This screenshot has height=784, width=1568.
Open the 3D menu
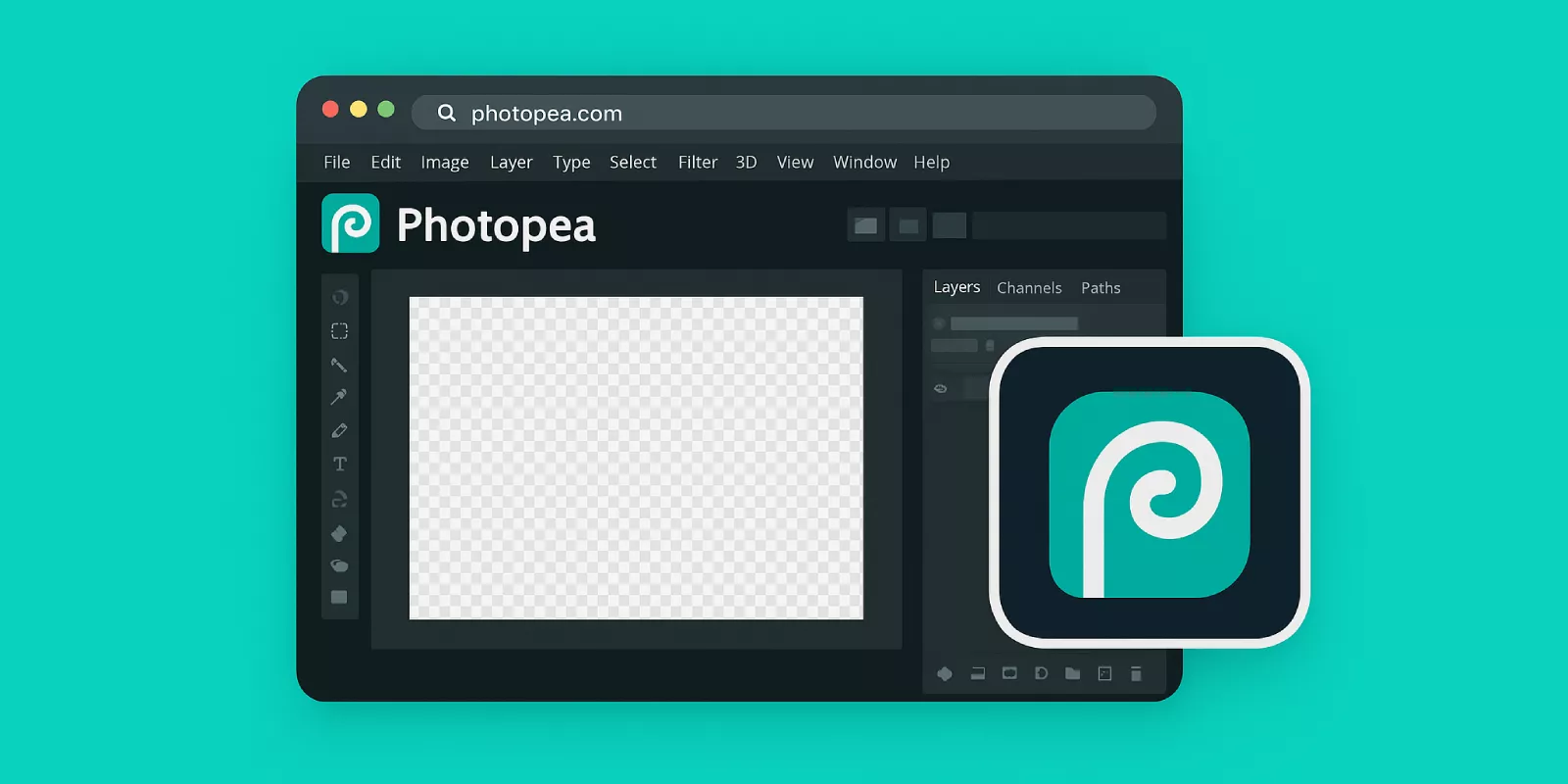tap(747, 162)
